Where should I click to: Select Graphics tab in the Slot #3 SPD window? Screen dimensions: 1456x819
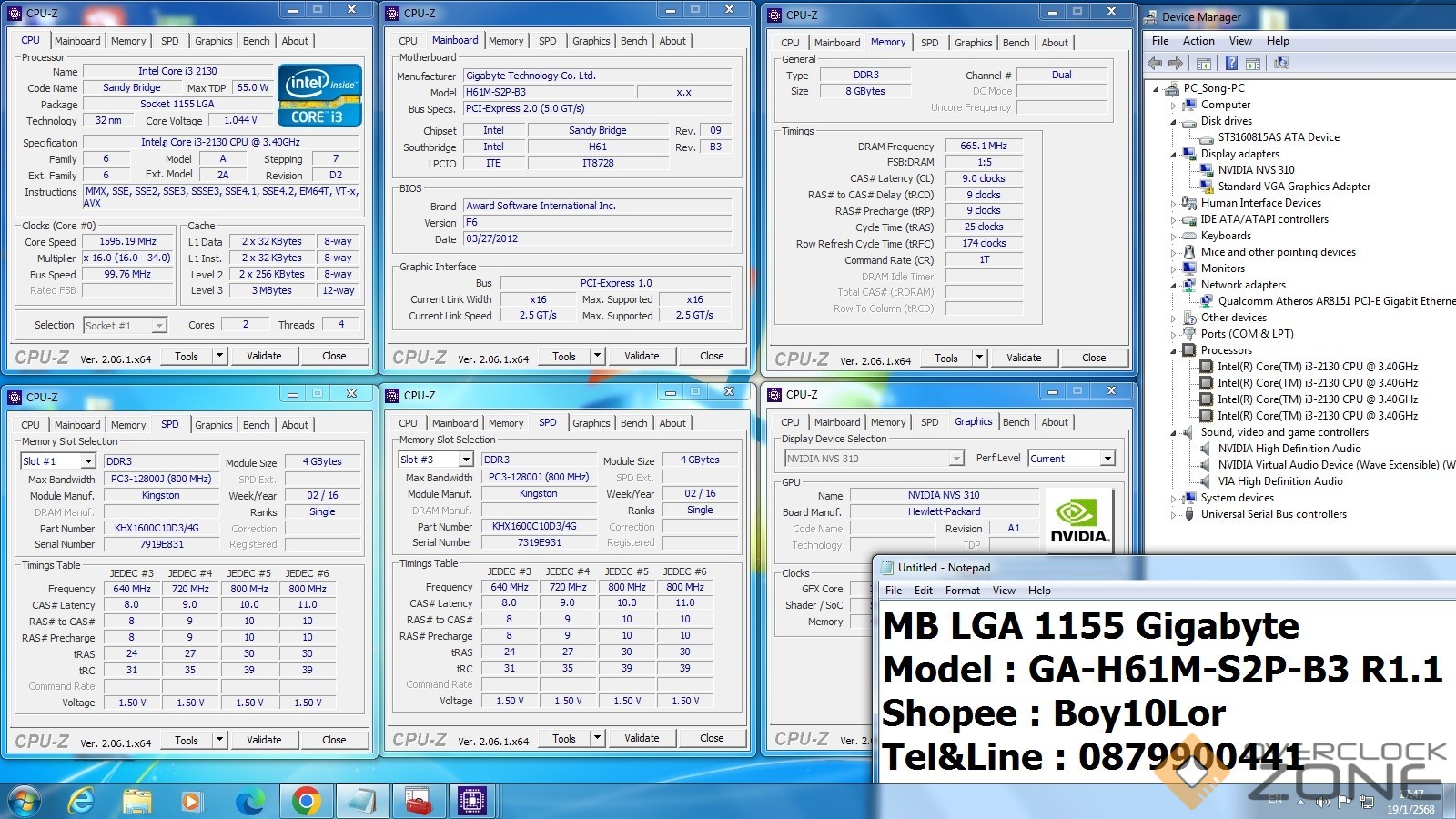[x=591, y=423]
